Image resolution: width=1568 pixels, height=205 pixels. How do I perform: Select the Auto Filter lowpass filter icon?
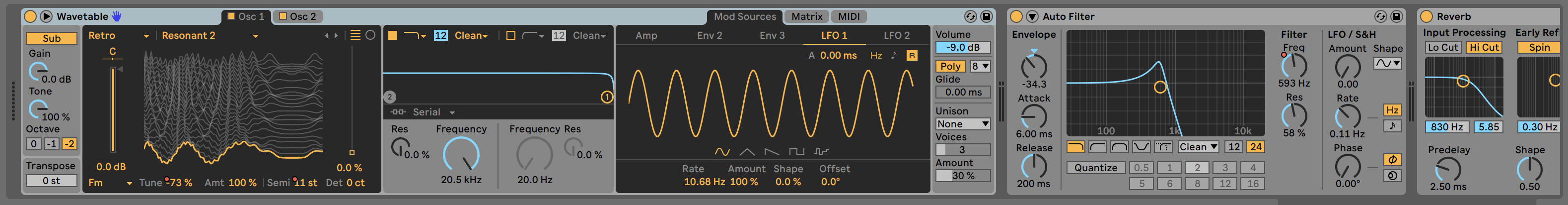tap(1075, 147)
